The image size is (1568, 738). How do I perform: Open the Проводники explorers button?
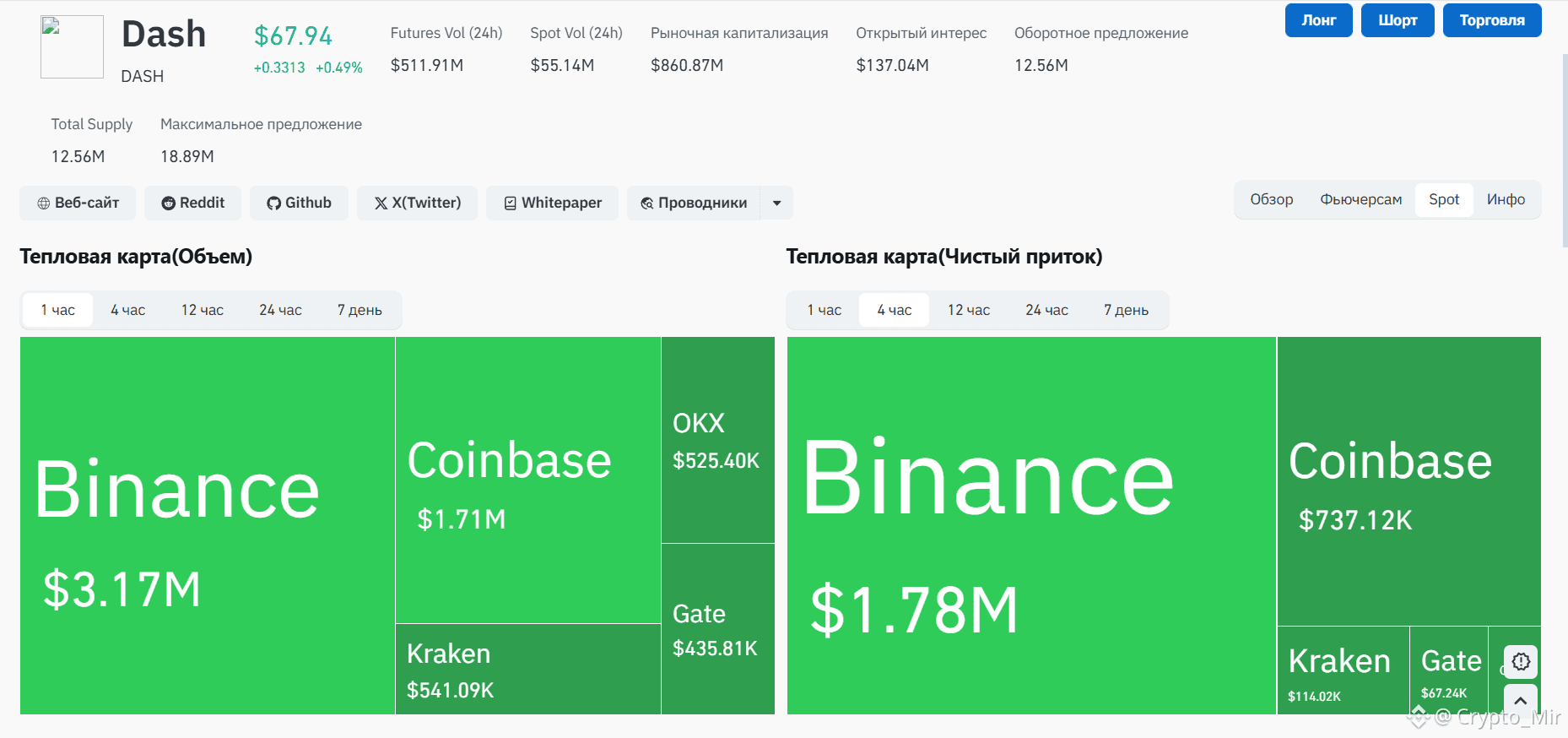tap(694, 203)
